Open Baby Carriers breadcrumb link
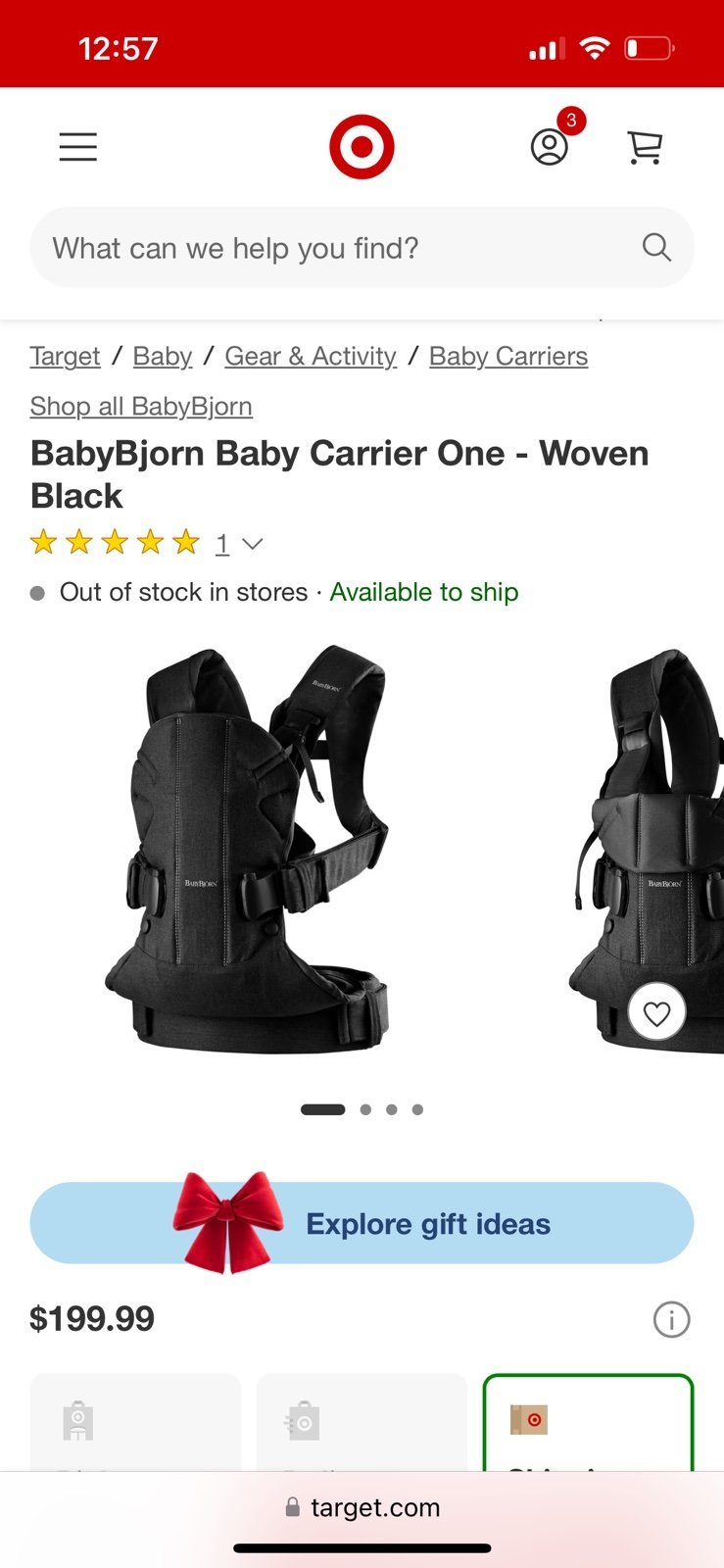The image size is (724, 1568). click(508, 356)
